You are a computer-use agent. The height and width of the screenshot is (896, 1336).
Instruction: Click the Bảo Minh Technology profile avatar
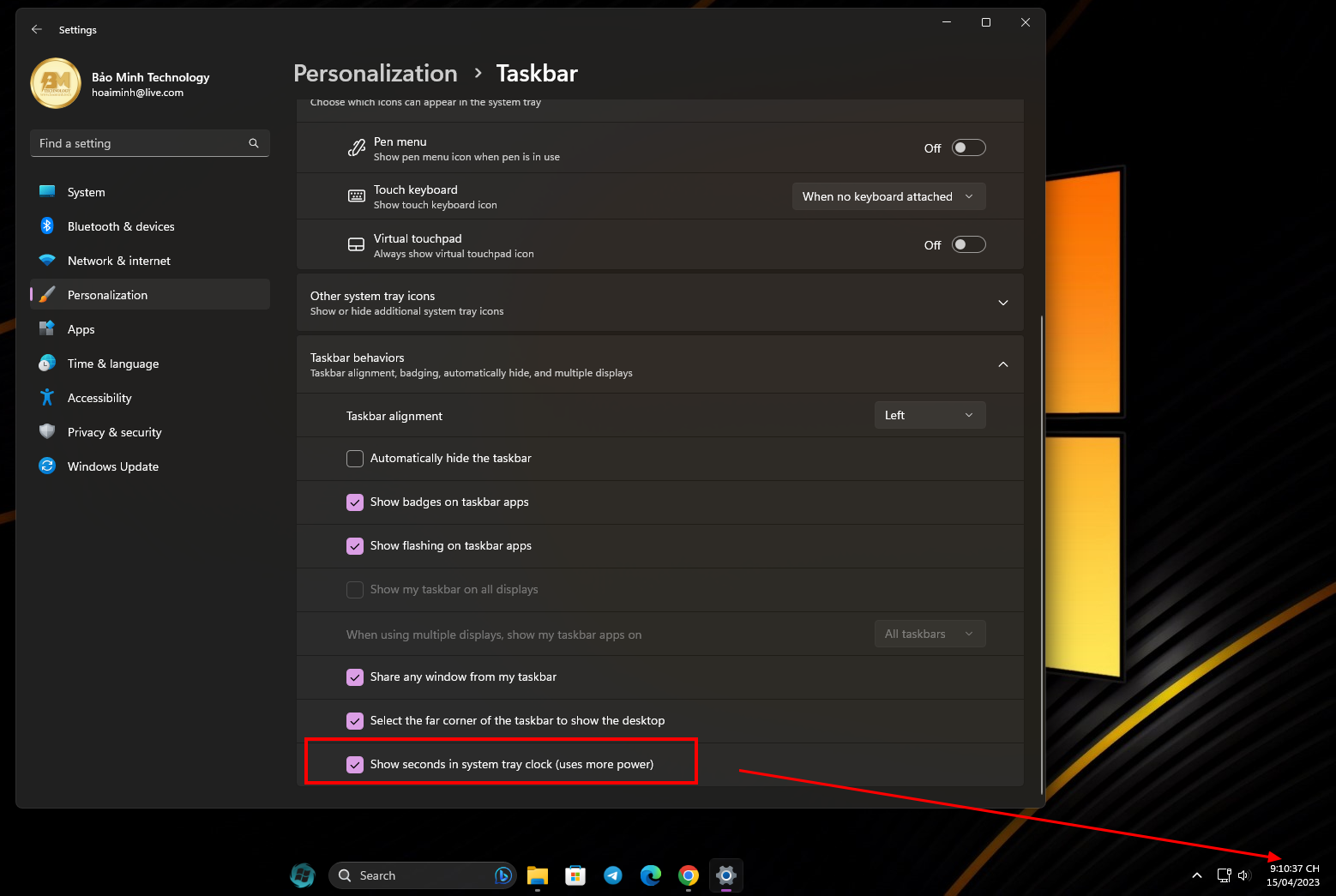pos(56,83)
